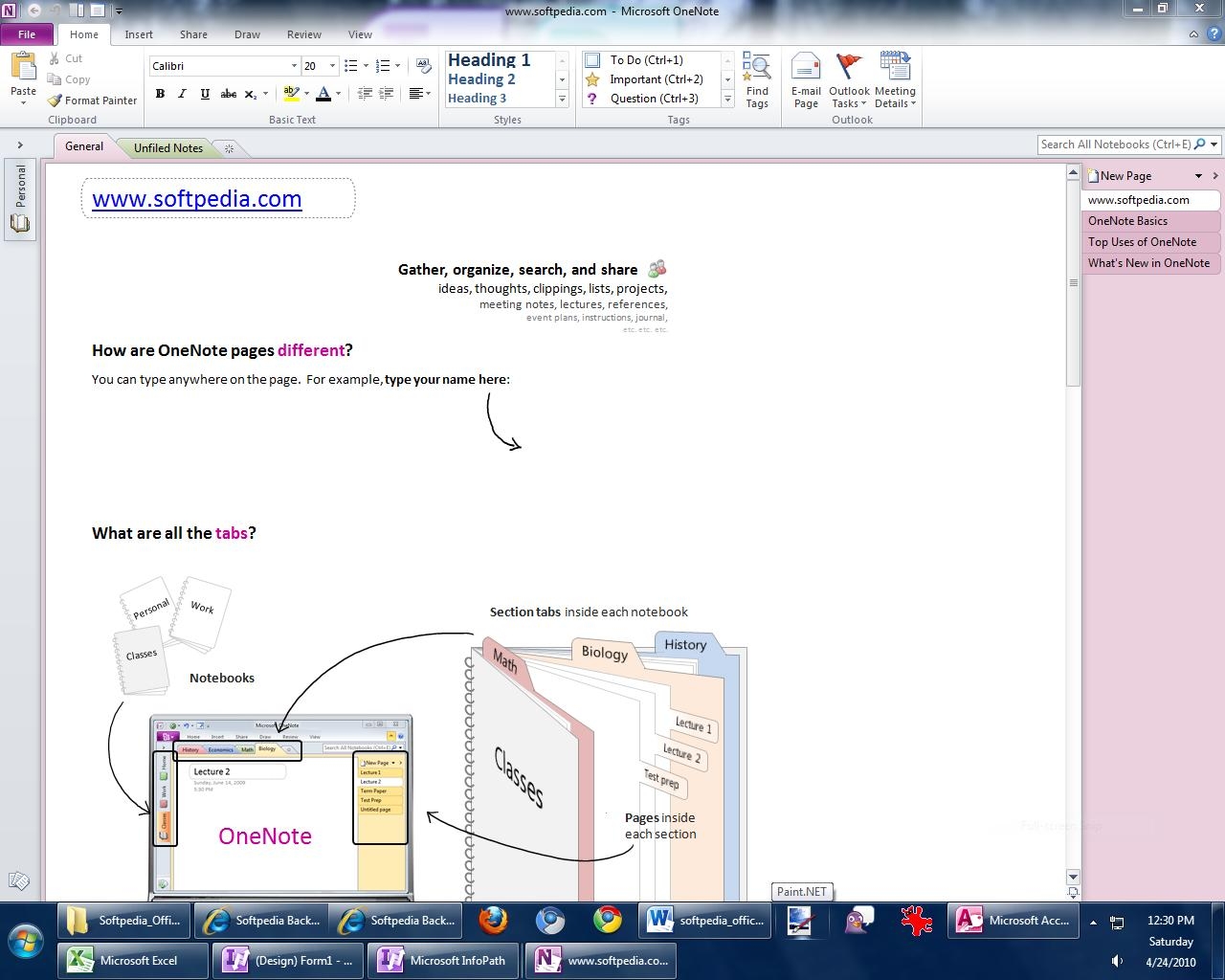Switch to the Unfiled Notes section
Viewport: 1225px width, 980px height.
pos(167,148)
